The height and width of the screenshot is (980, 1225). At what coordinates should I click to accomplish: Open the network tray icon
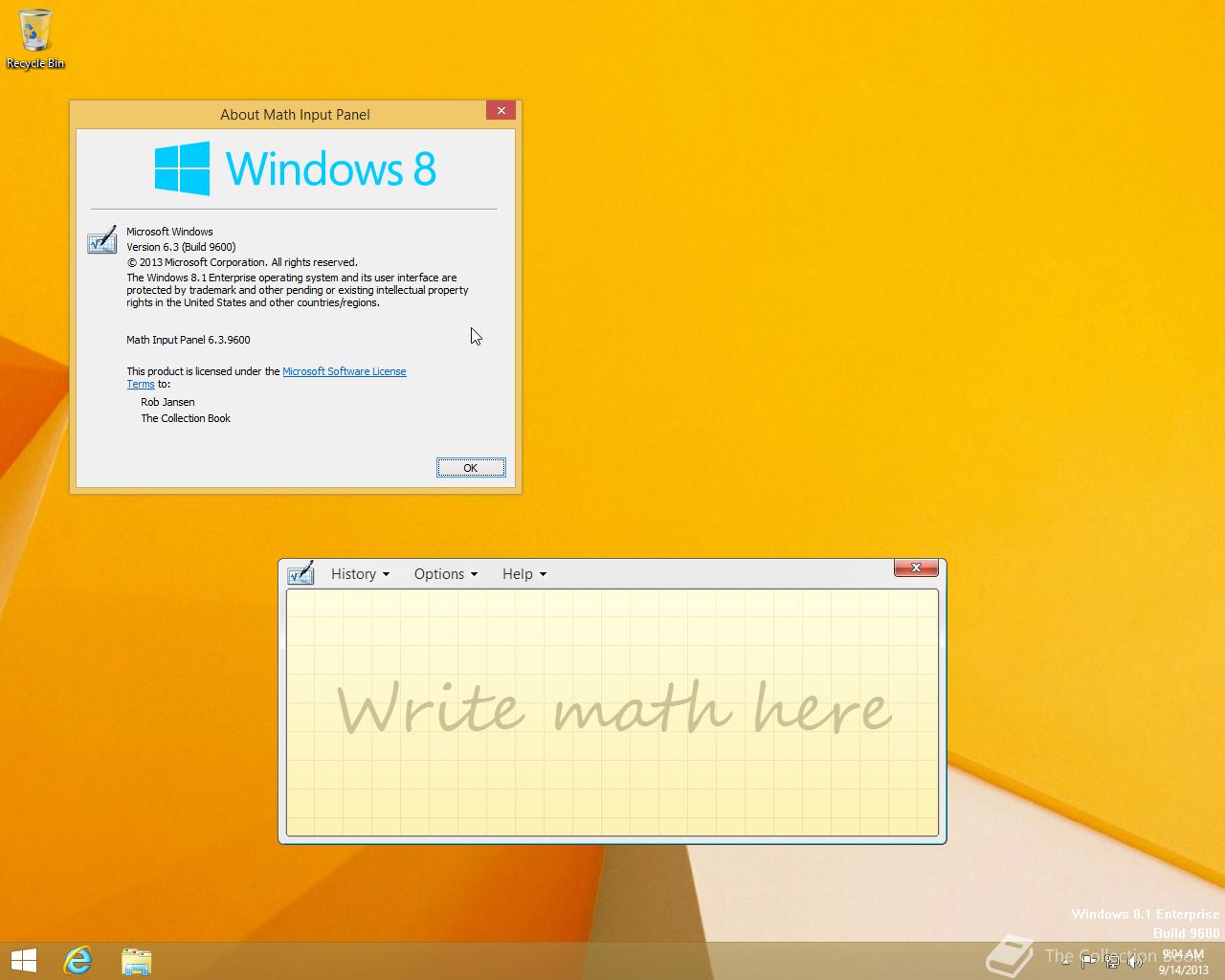pos(1112,962)
